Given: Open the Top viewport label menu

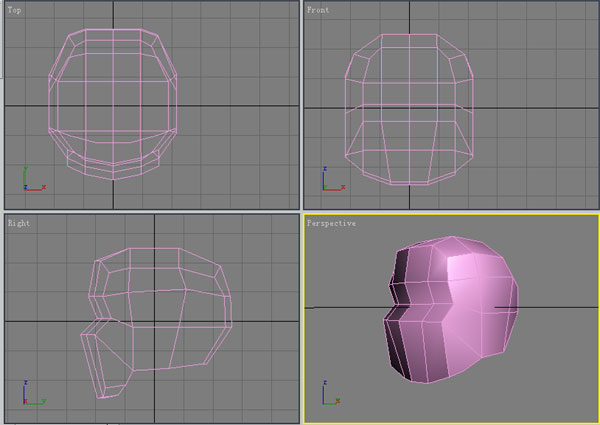Looking at the screenshot, I should tap(16, 10).
